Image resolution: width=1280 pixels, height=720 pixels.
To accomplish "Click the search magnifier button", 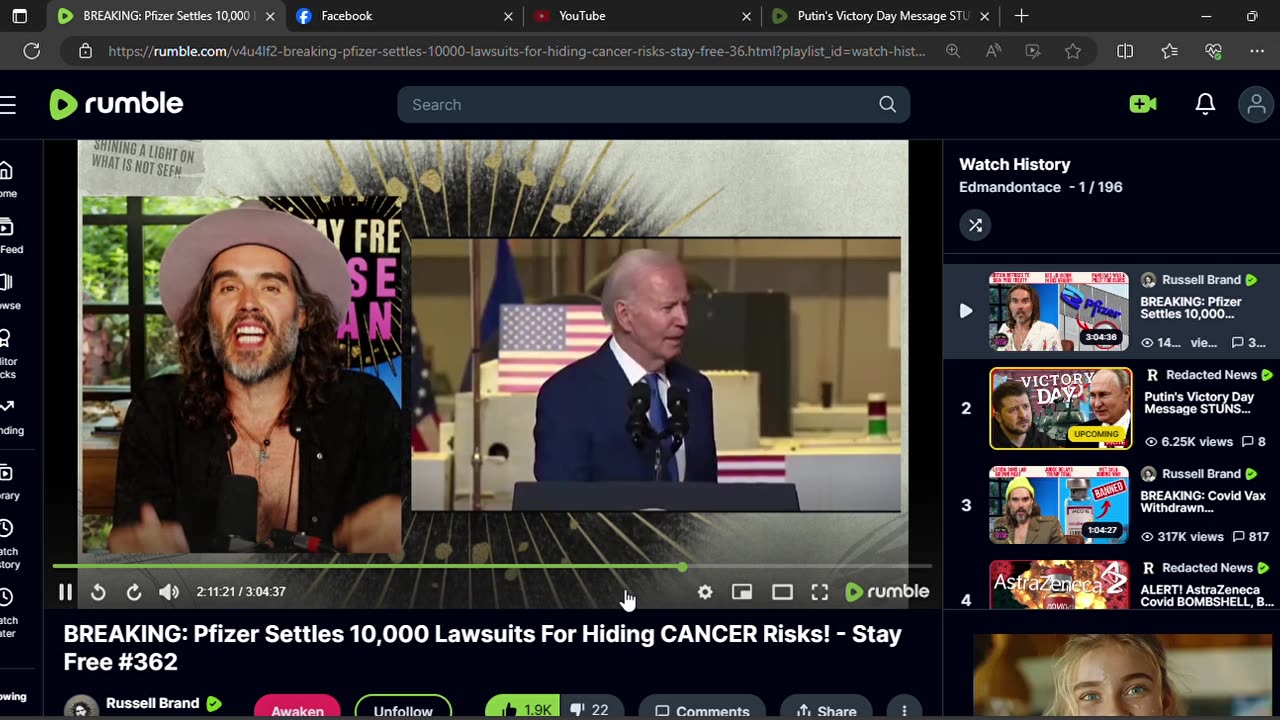I will point(887,105).
